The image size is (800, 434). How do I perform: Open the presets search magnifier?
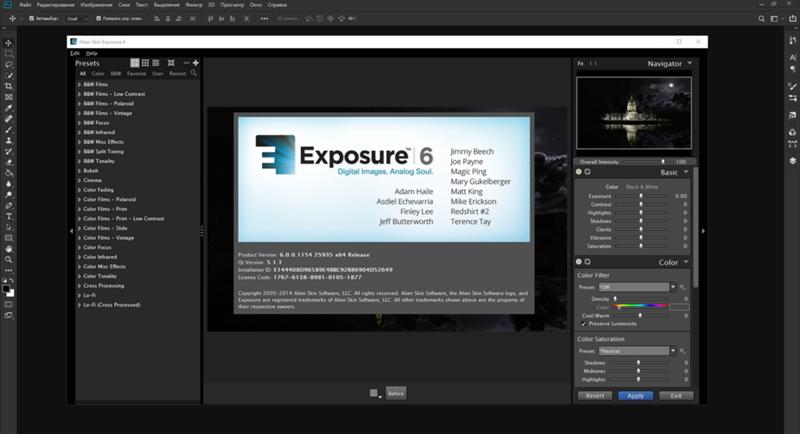click(194, 73)
